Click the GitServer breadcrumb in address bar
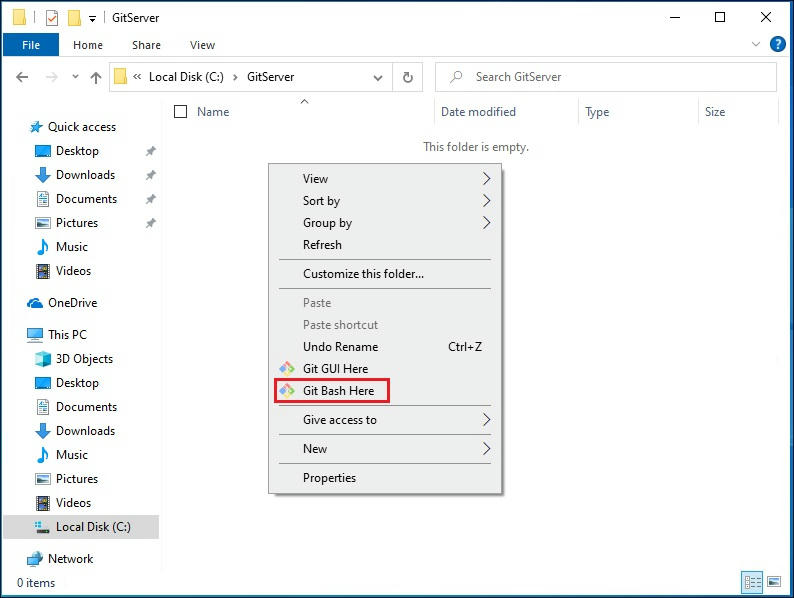The width and height of the screenshot is (794, 598). click(270, 77)
